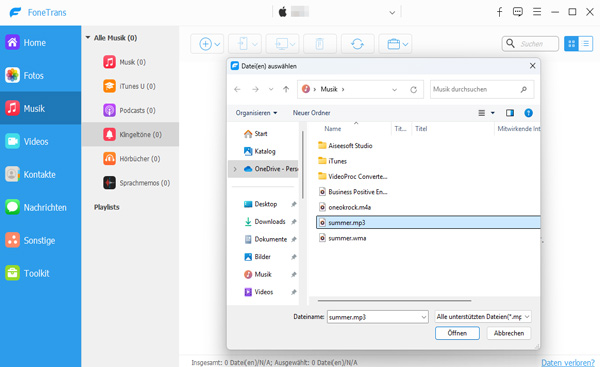Click the dialog help question icon
This screenshot has width=600, height=367.
(528, 113)
